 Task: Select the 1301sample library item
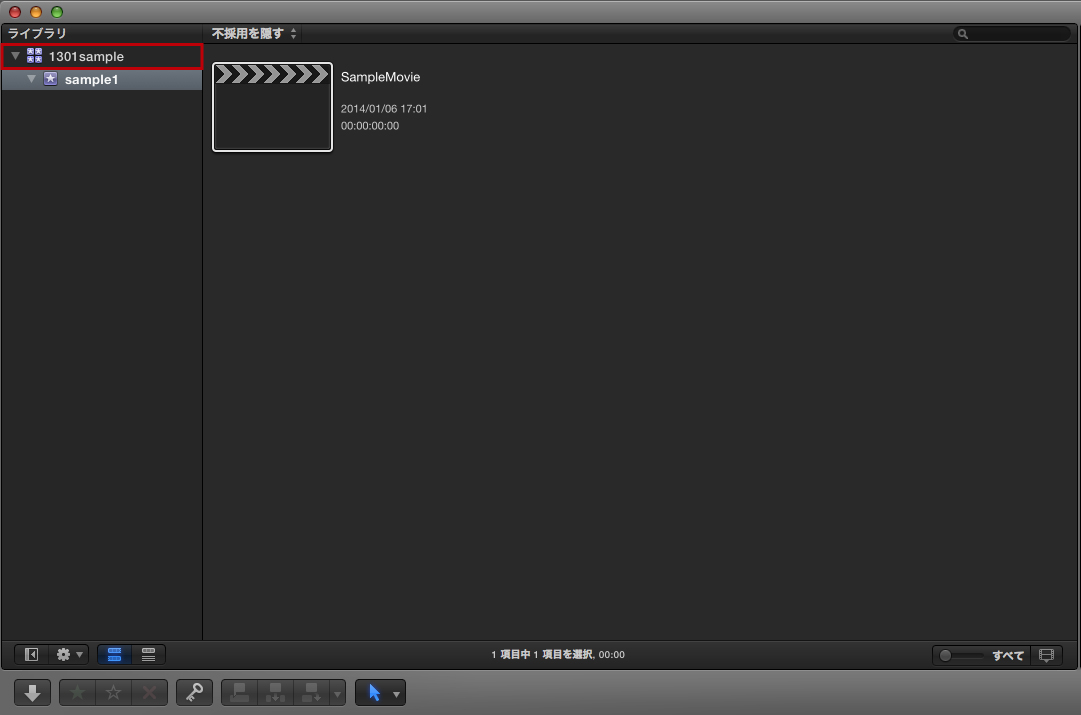[x=86, y=57]
